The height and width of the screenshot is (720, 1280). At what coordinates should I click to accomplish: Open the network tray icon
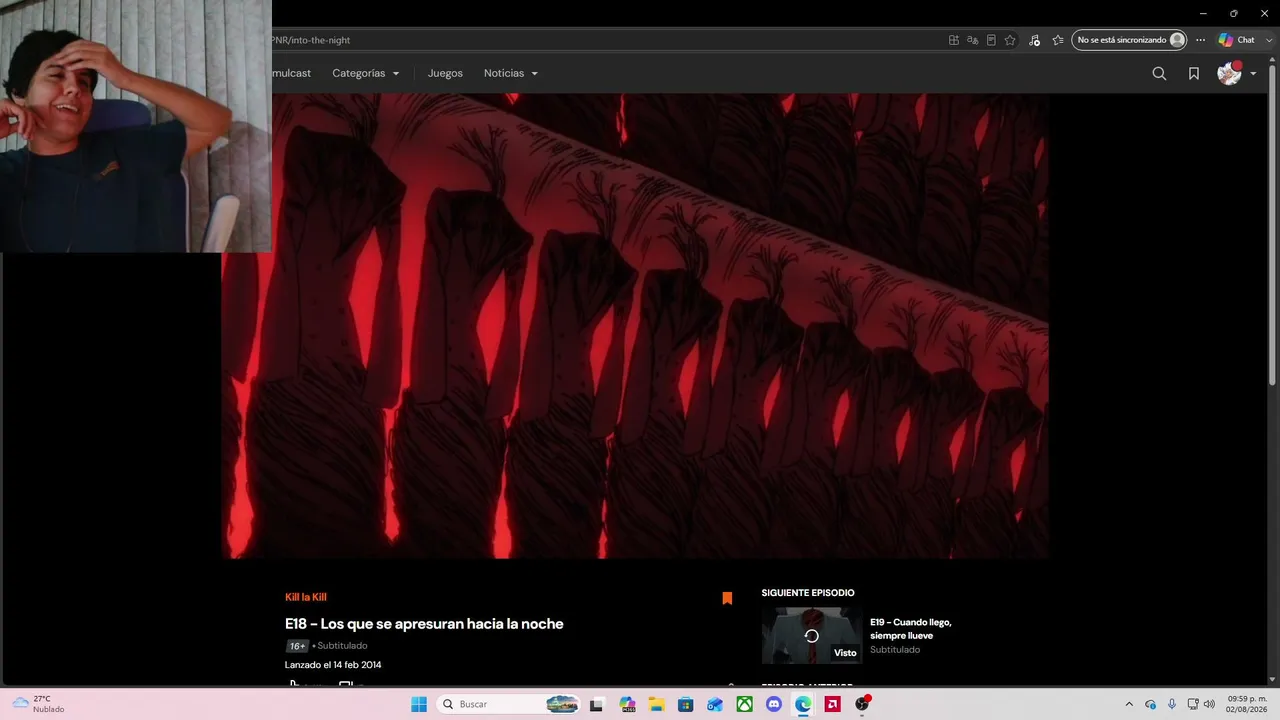point(1193,704)
